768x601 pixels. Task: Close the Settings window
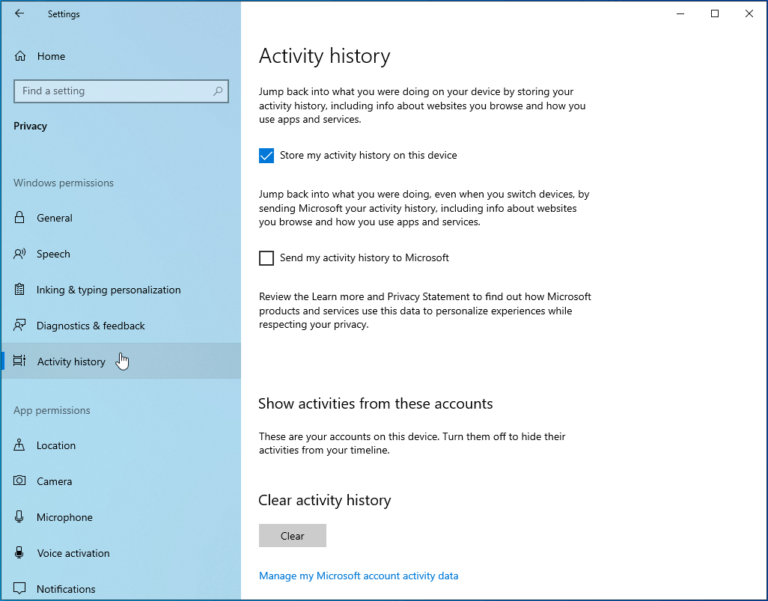coord(749,14)
